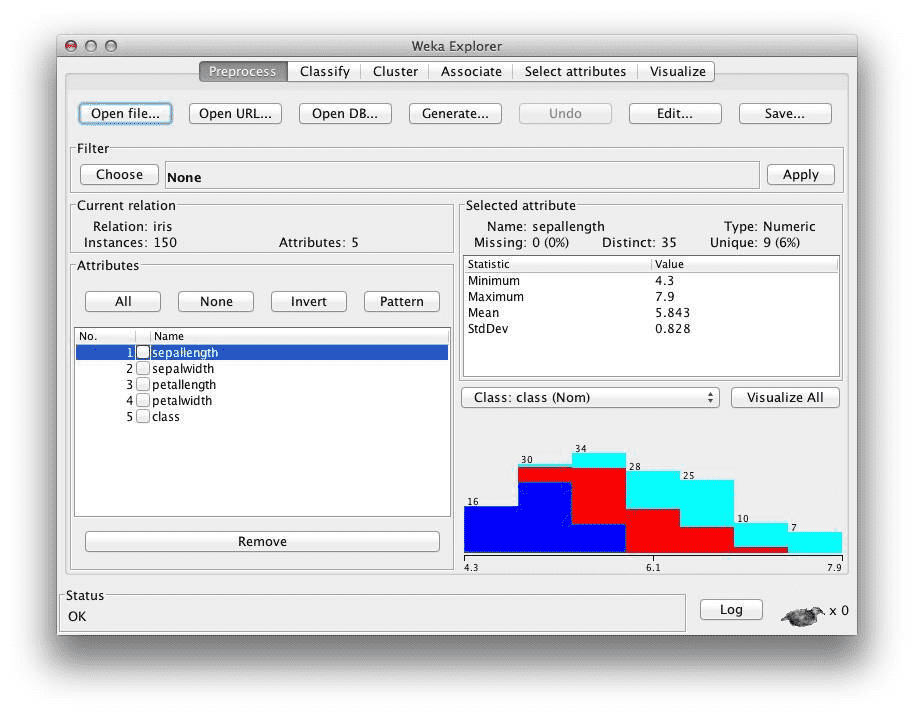914x714 pixels.
Task: Go to the Visualize tab
Action: 677,72
